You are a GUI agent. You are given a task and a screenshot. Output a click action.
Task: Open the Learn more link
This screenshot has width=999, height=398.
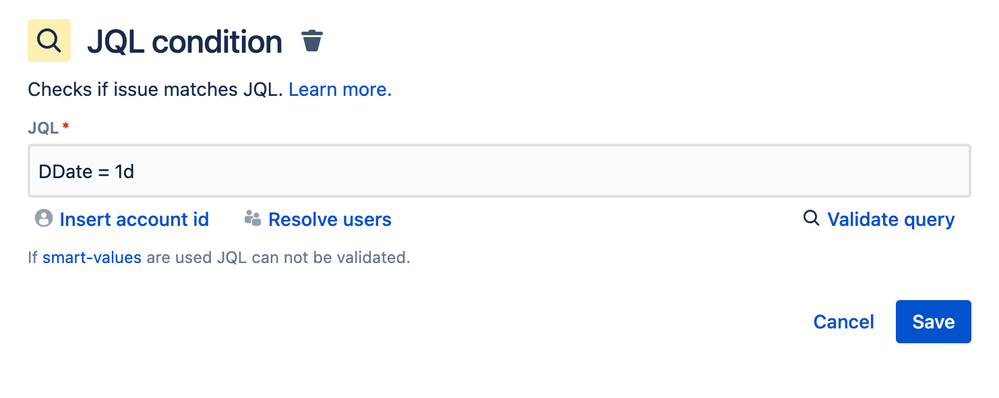coord(340,90)
